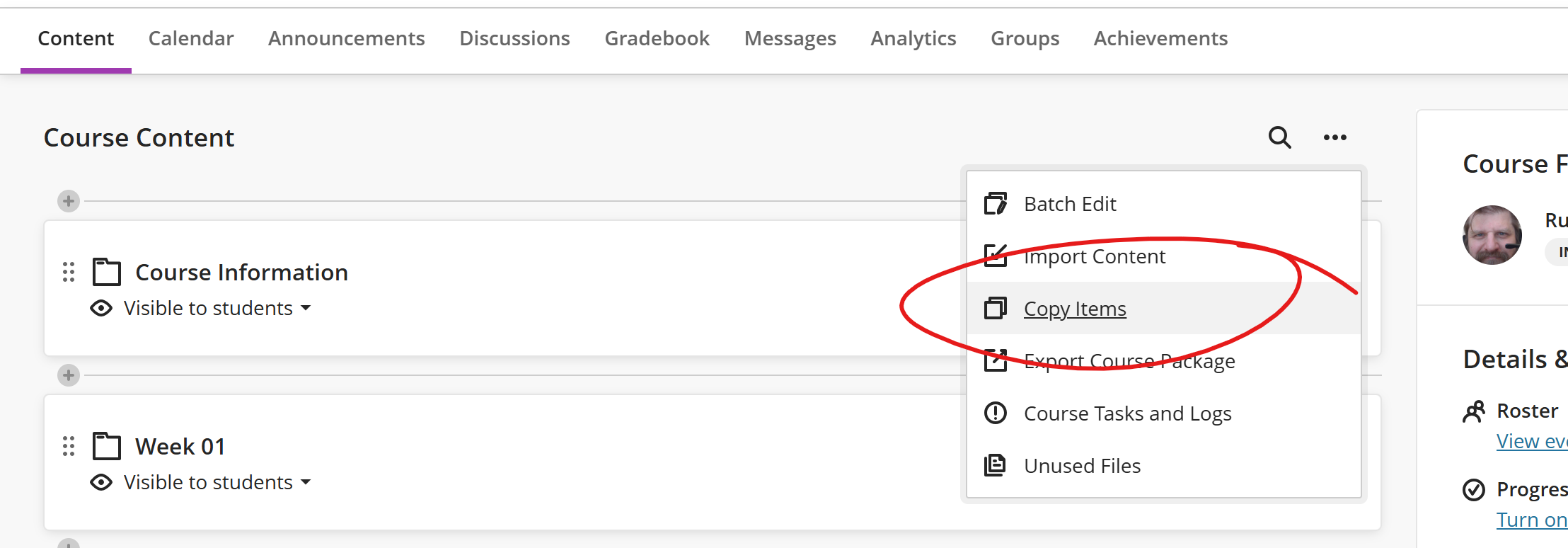
Task: Click the Course Tasks and Logs icon
Action: [x=996, y=413]
